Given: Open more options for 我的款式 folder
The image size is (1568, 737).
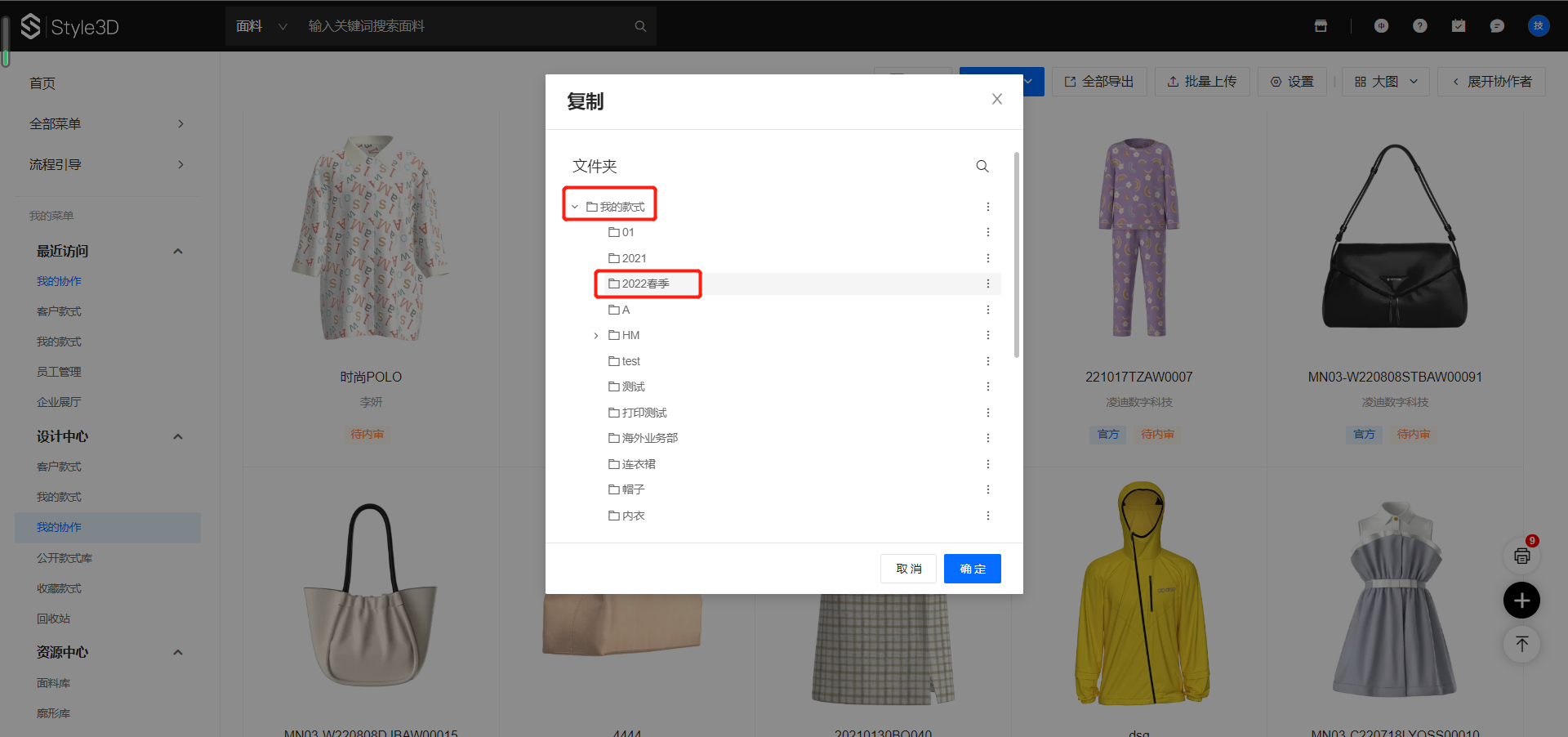Looking at the screenshot, I should coord(988,207).
